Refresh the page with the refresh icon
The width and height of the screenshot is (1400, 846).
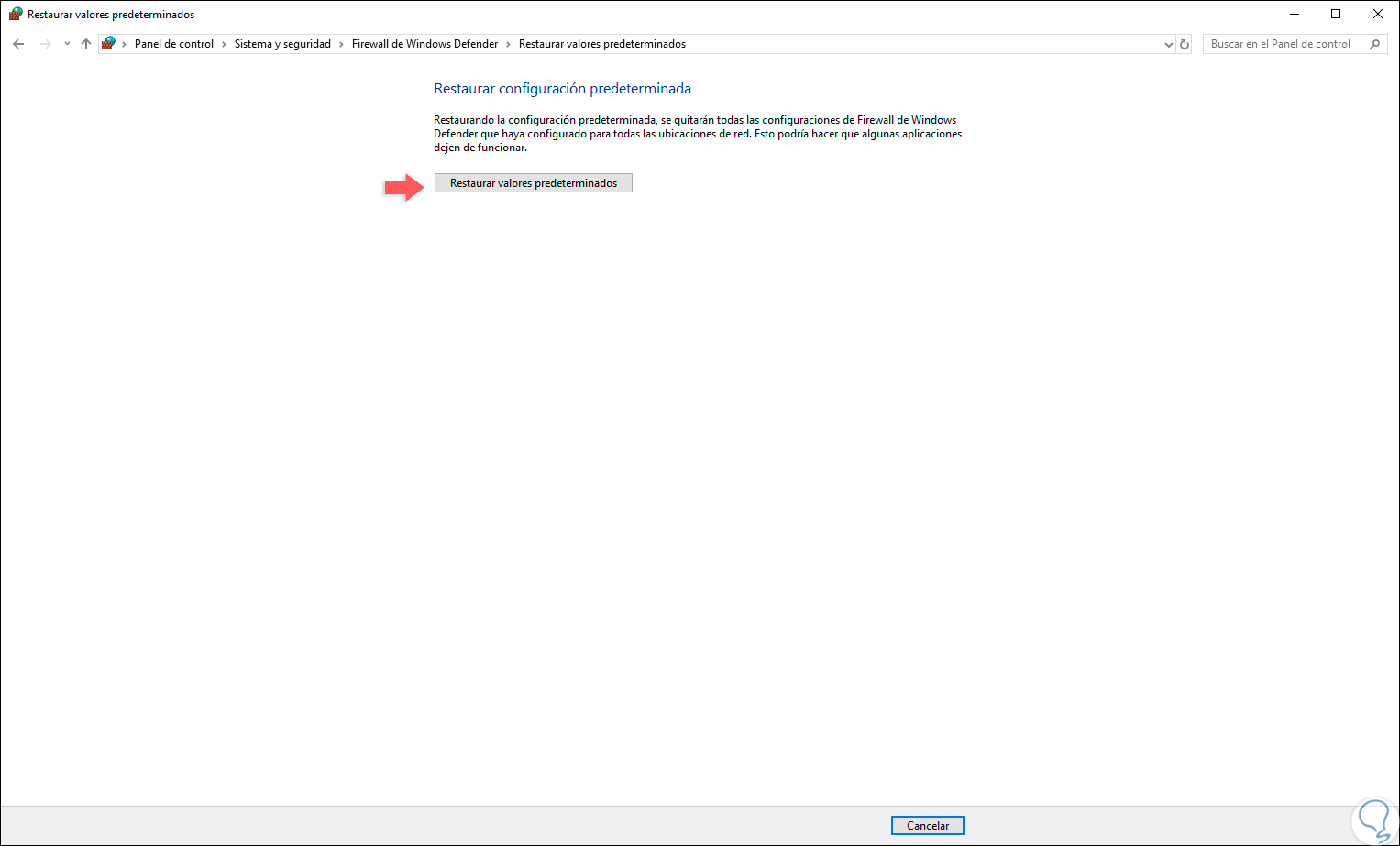coord(1185,44)
